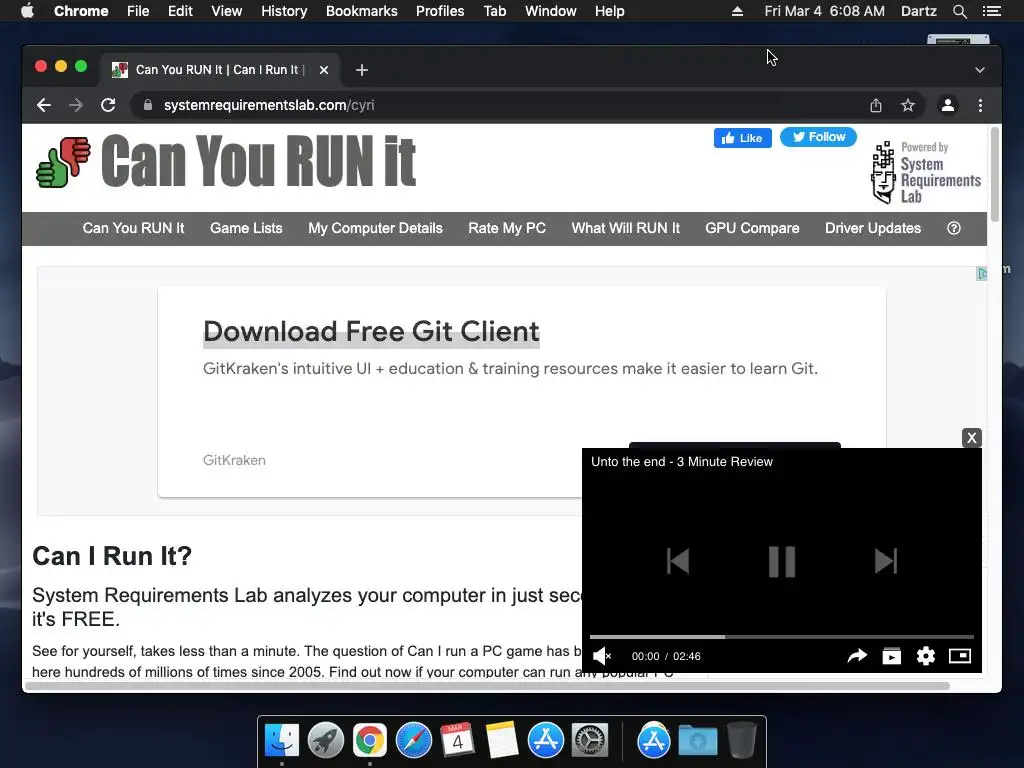Open the Edit menu
1024x768 pixels.
tap(180, 11)
